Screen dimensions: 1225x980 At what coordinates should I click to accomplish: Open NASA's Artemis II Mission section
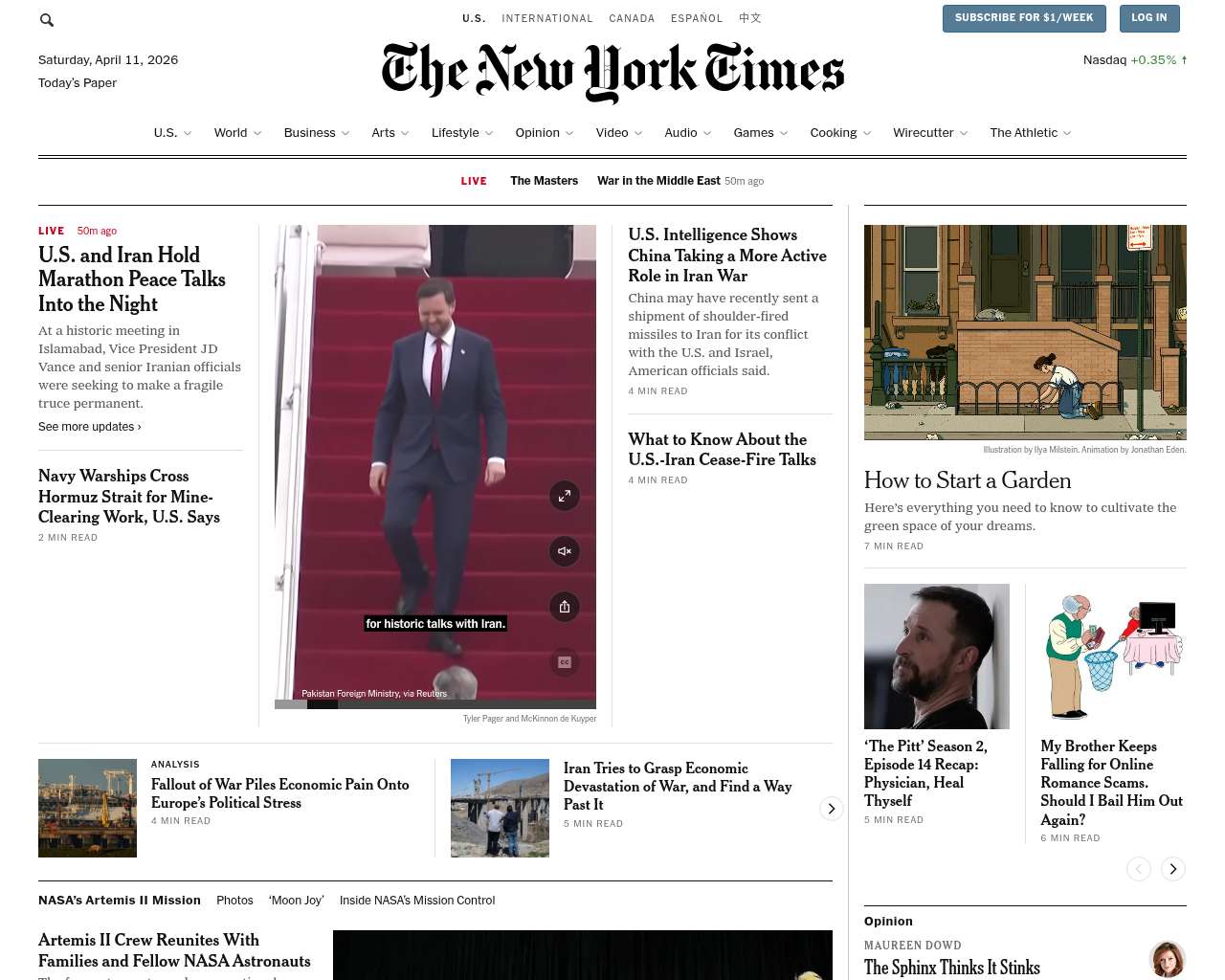(120, 901)
